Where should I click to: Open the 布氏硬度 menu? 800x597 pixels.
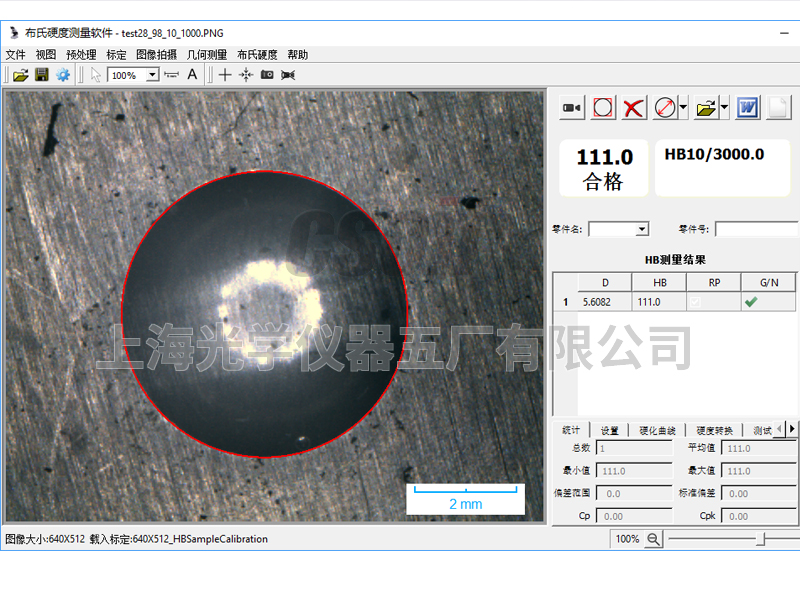[x=257, y=55]
